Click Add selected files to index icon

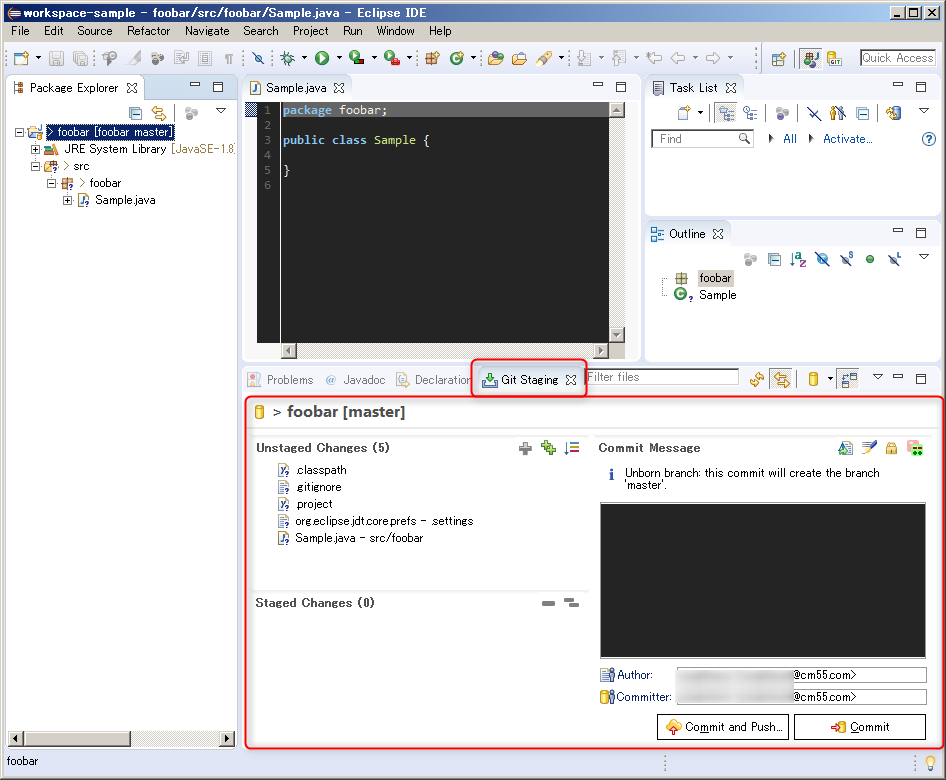click(525, 448)
